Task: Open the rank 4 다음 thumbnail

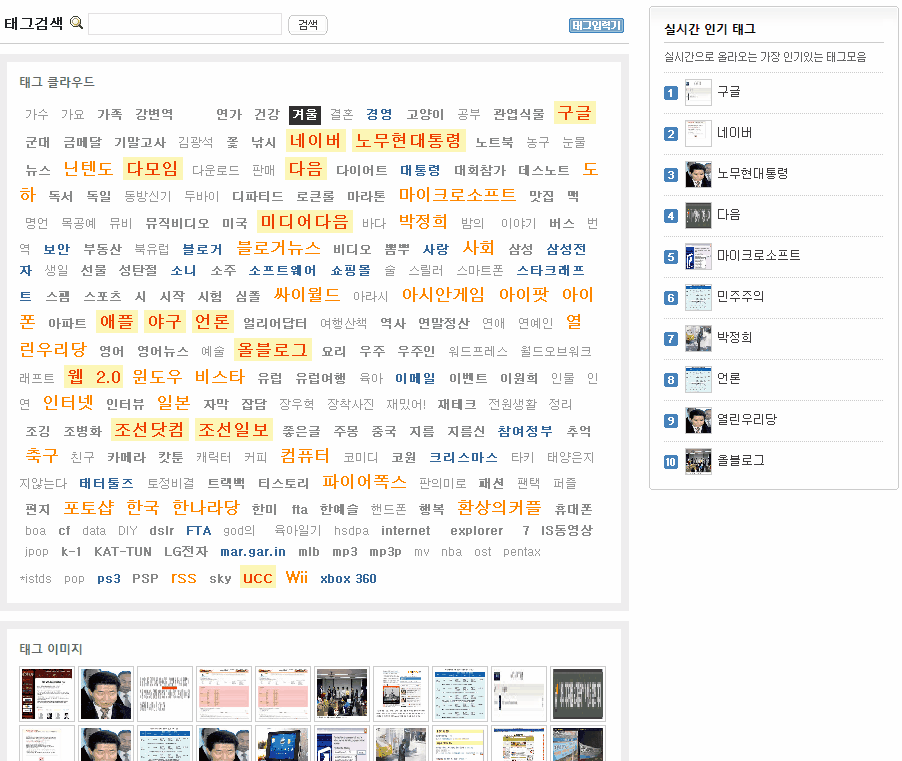Action: coord(698,215)
